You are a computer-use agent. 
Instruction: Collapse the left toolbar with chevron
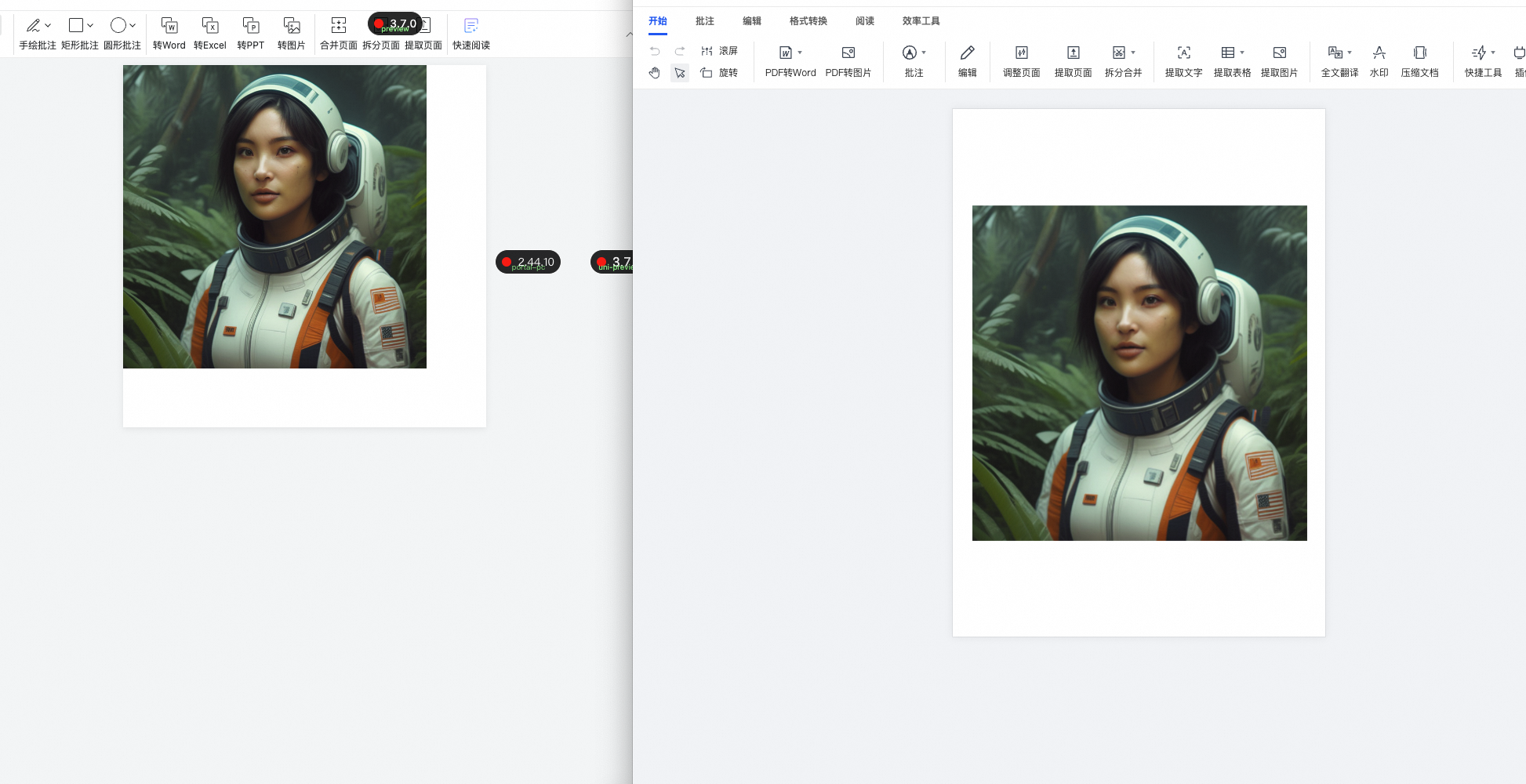[x=629, y=34]
